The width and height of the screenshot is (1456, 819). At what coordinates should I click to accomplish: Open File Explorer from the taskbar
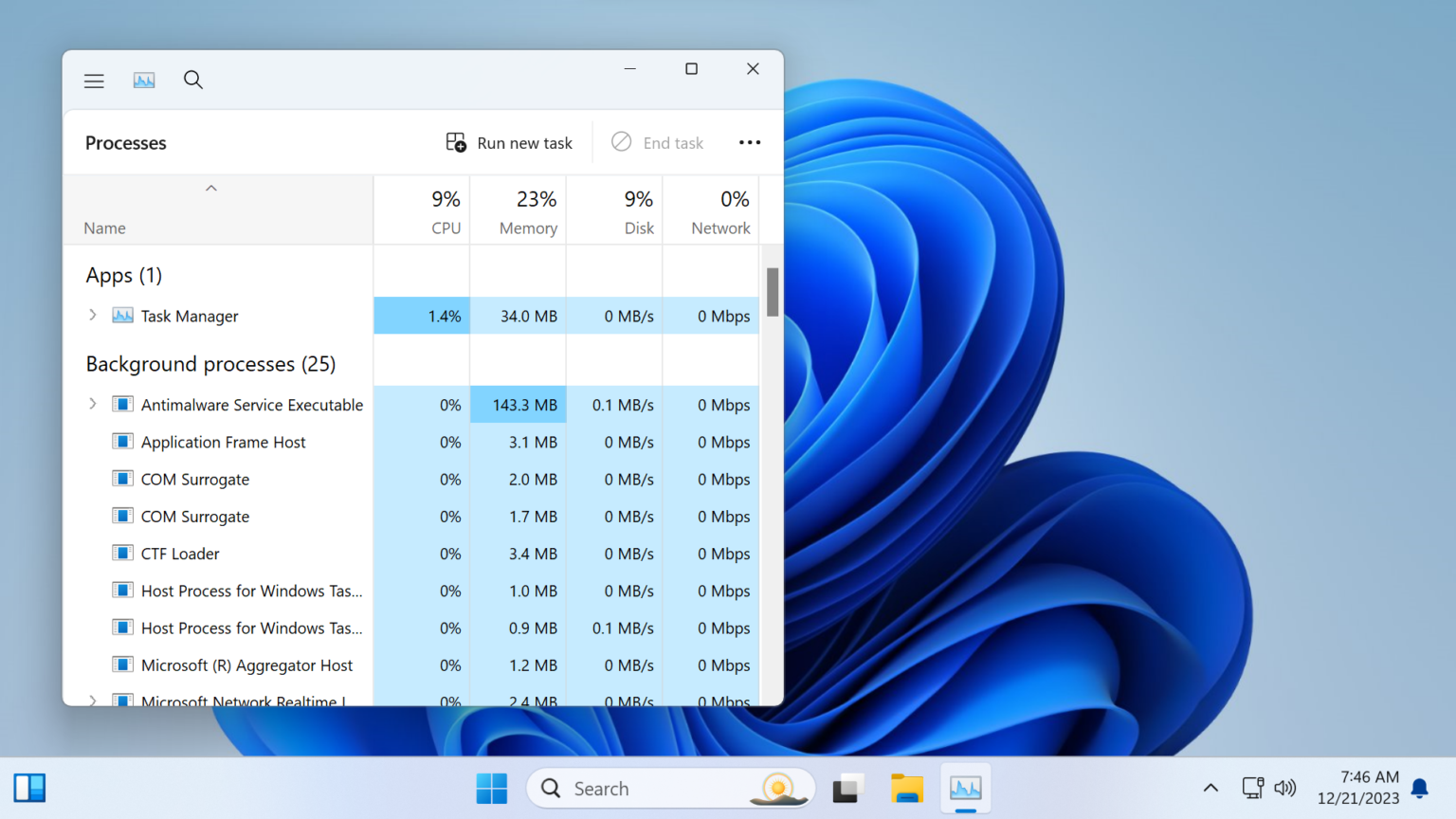click(x=906, y=788)
